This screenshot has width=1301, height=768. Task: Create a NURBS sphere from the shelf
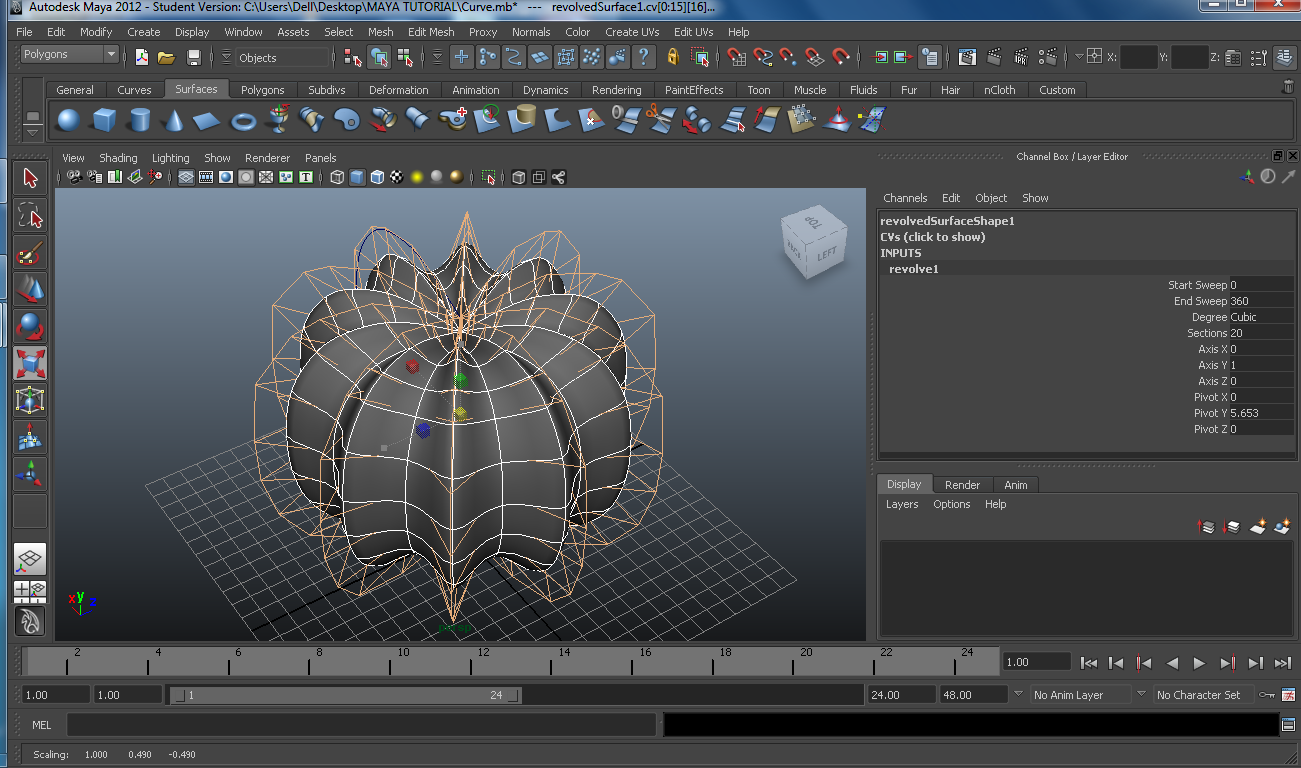68,121
